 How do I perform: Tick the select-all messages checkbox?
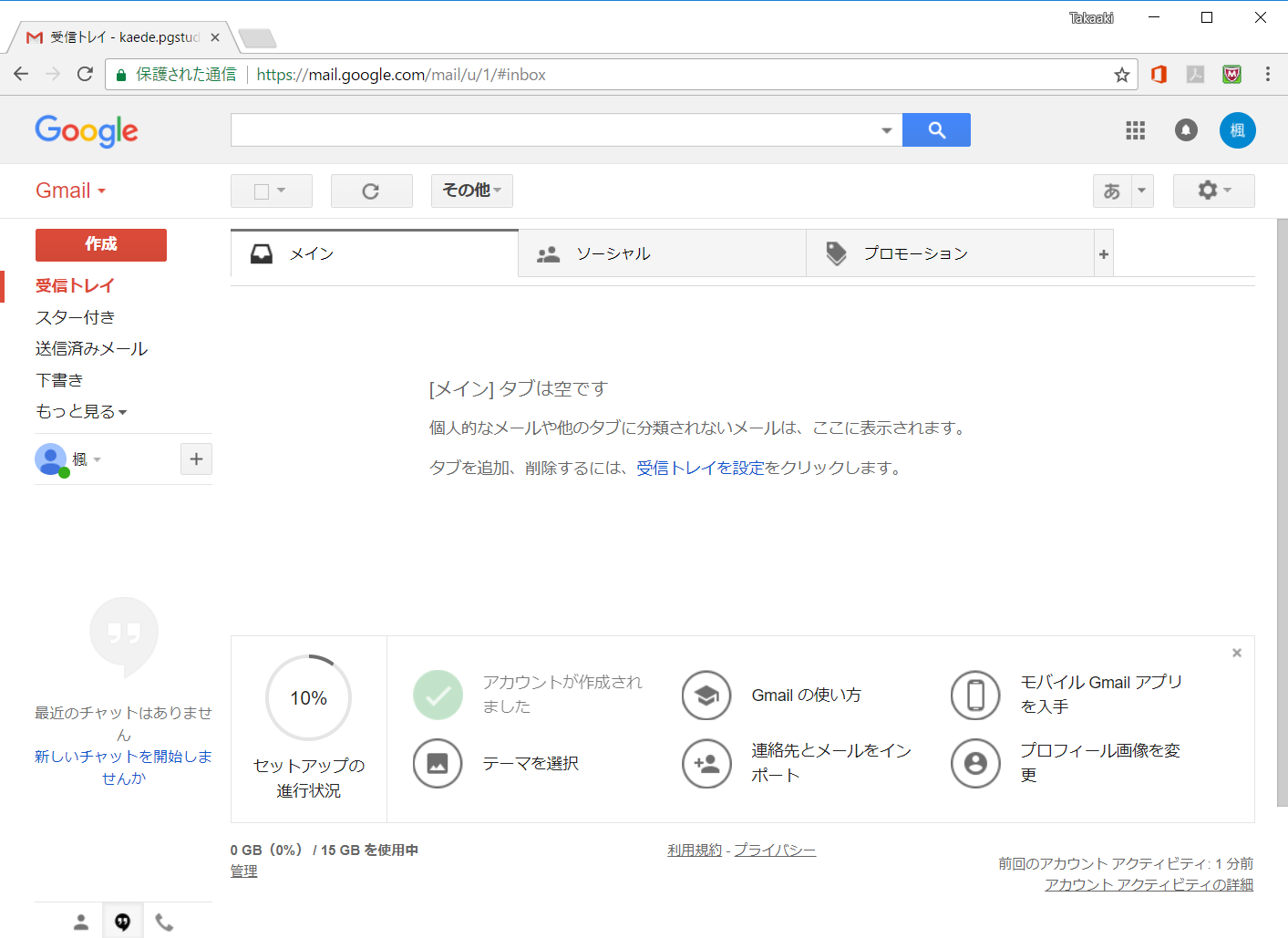click(262, 191)
